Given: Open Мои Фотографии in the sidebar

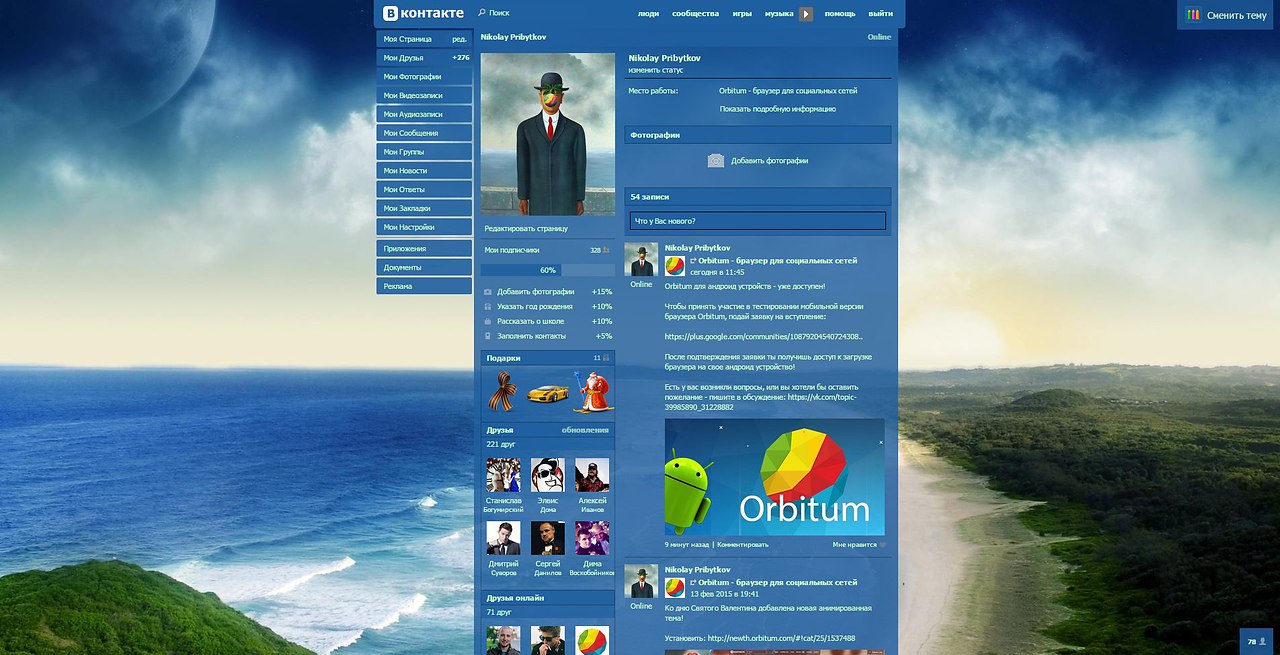Looking at the screenshot, I should point(424,77).
